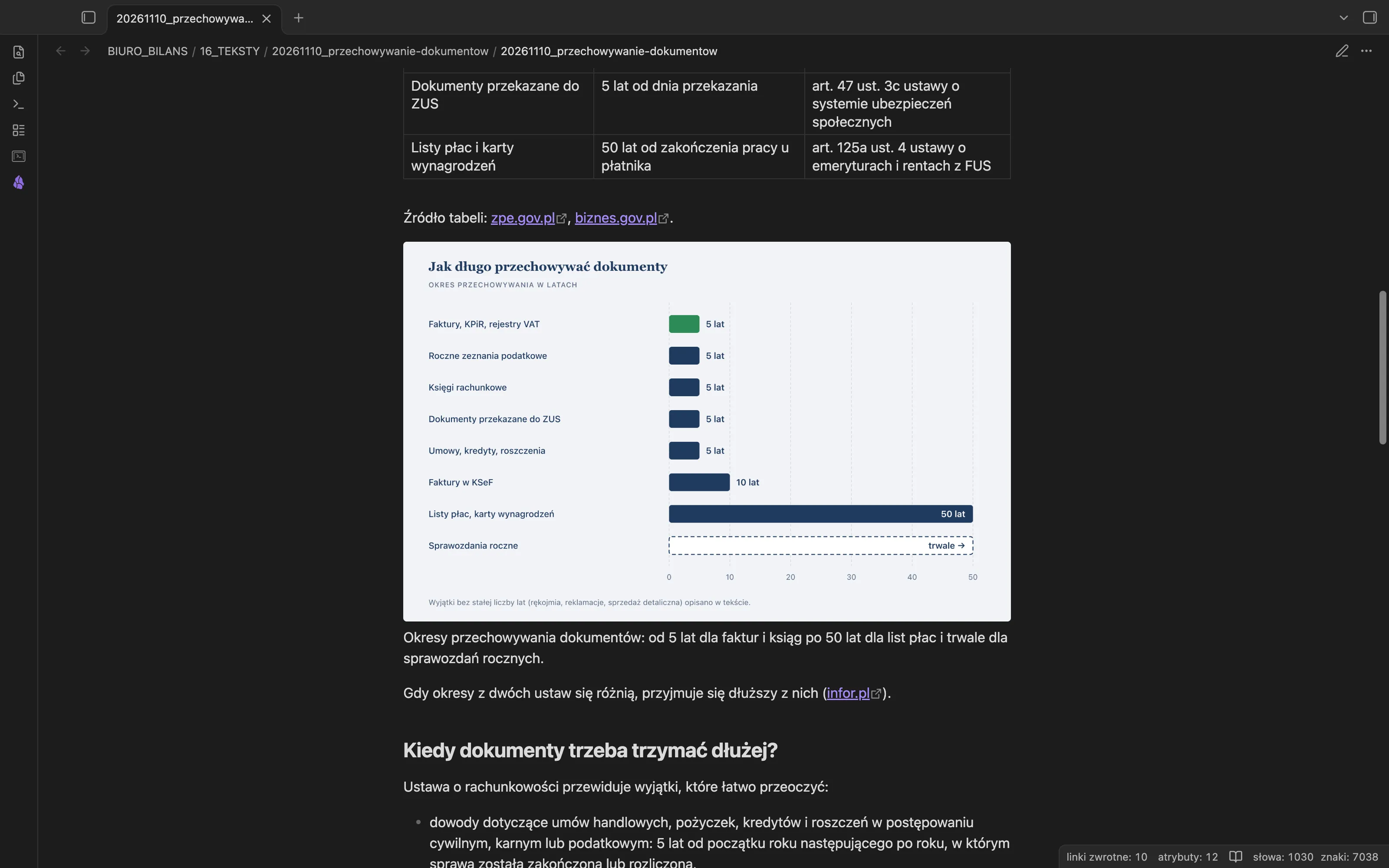Click the active breadcrumb note title
The image size is (1389, 868).
coord(609,51)
